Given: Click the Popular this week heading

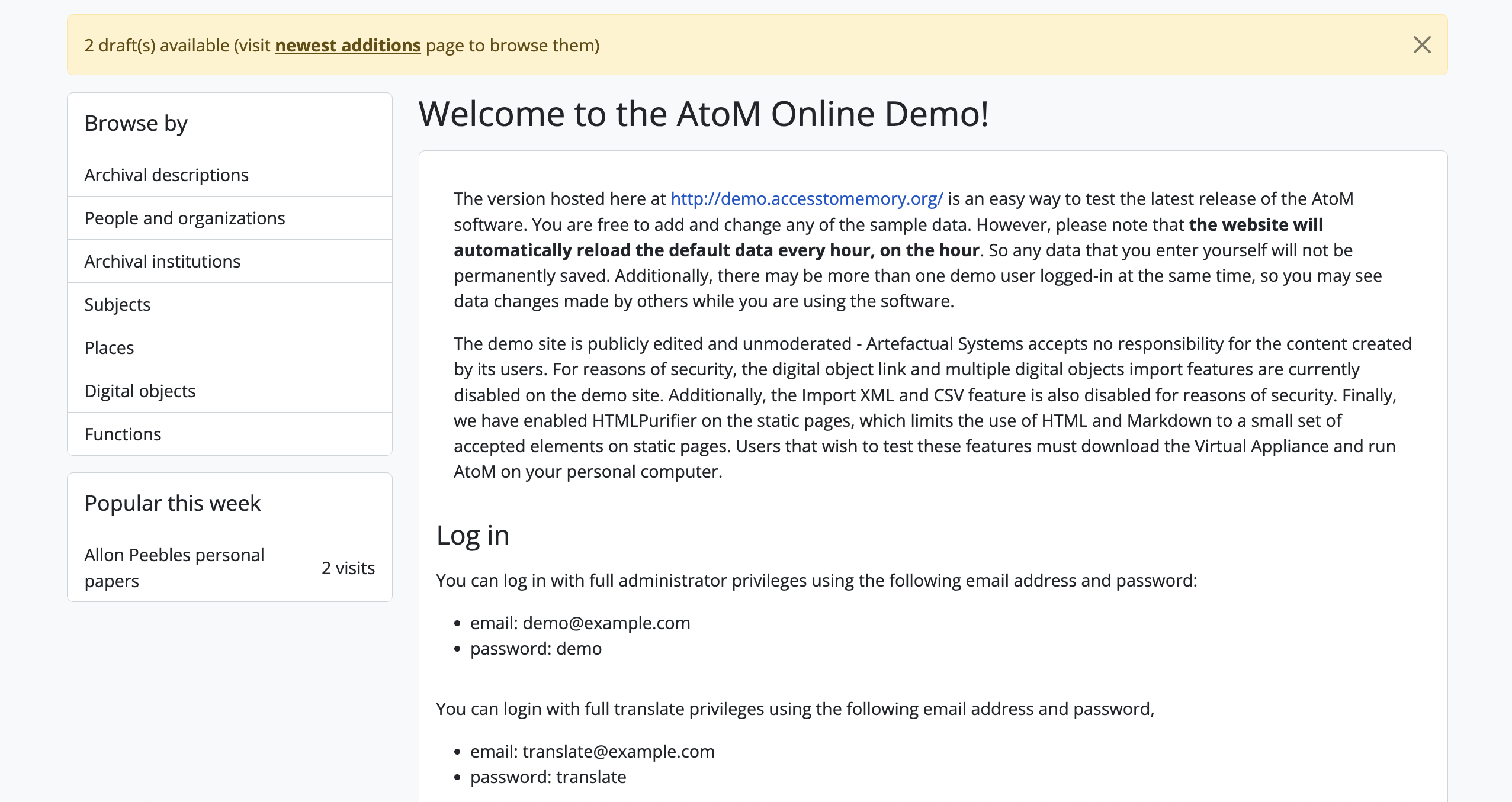Looking at the screenshot, I should point(172,504).
